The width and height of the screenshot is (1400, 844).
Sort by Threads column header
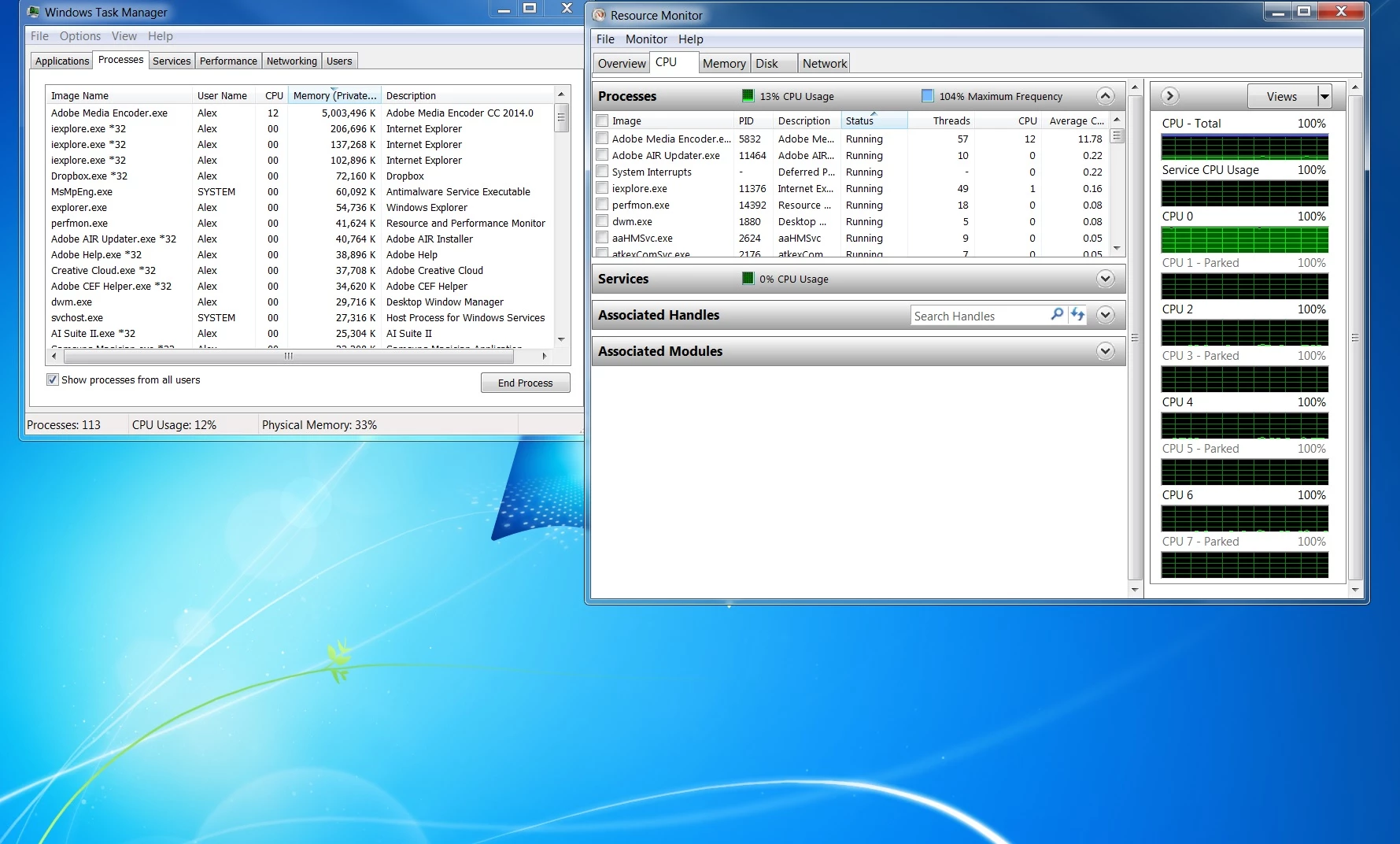click(940, 120)
